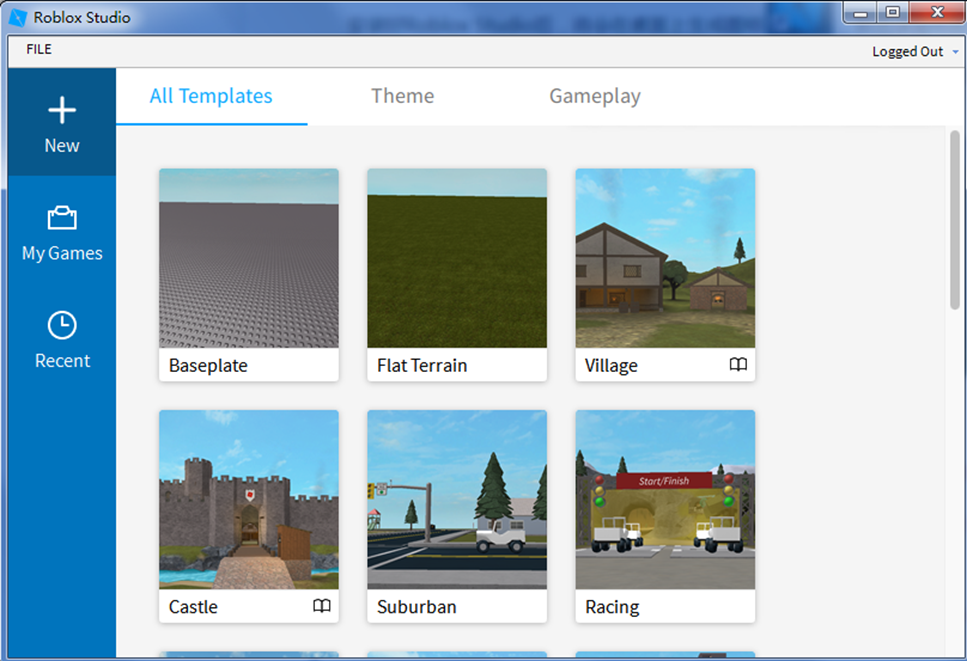Select the Suburban template thumbnail

(457, 499)
